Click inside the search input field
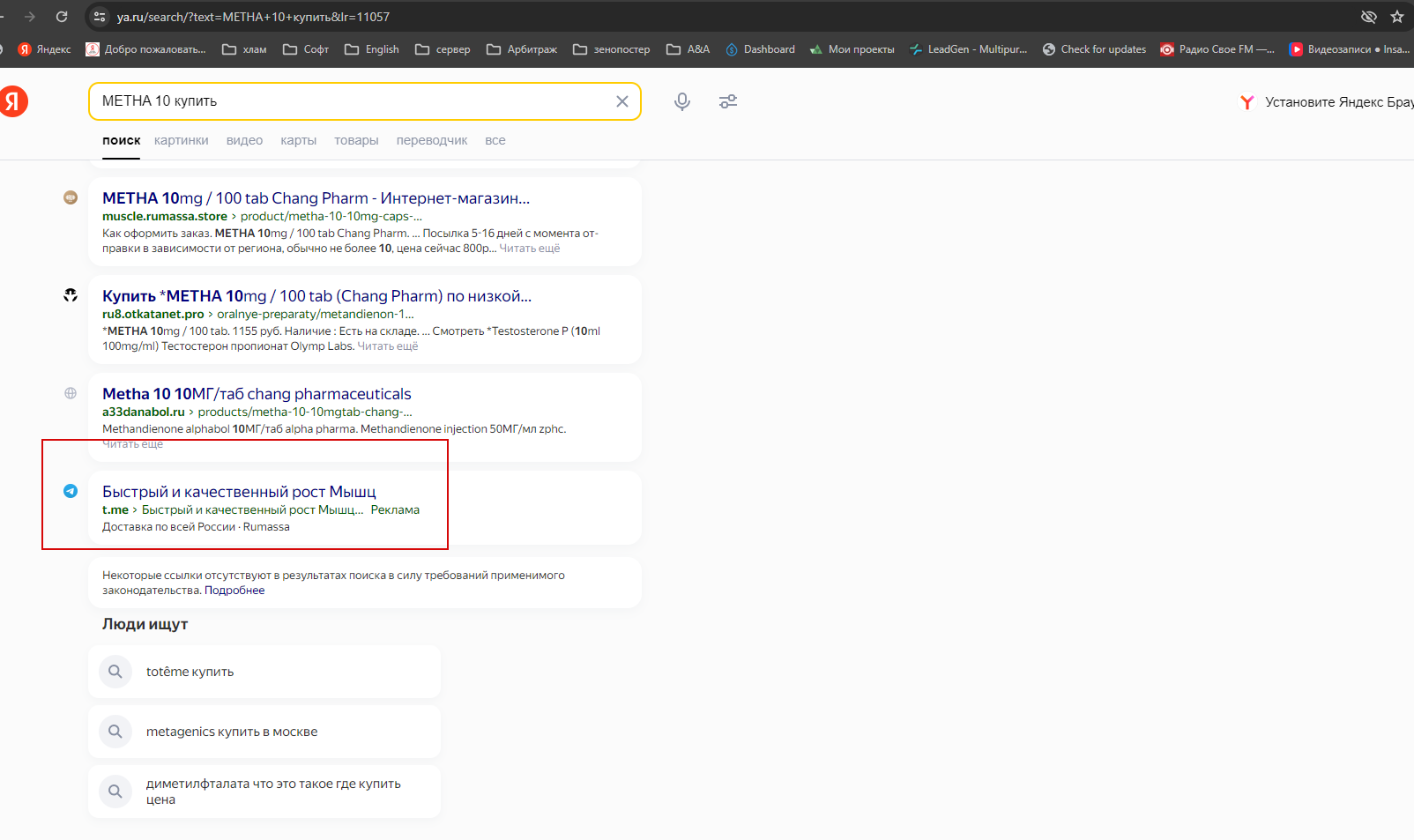This screenshot has width=1414, height=840. 353,101
